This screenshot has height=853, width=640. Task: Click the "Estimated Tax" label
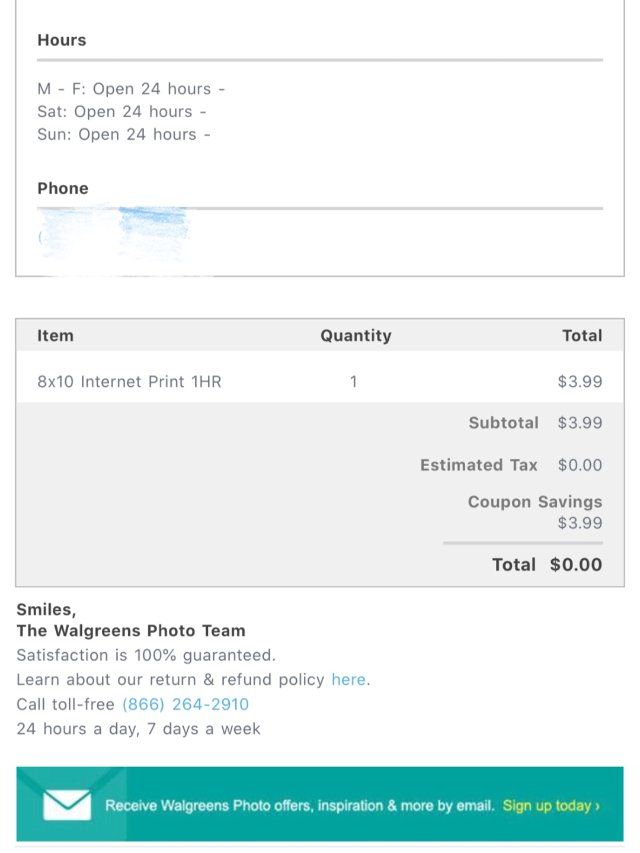(478, 465)
